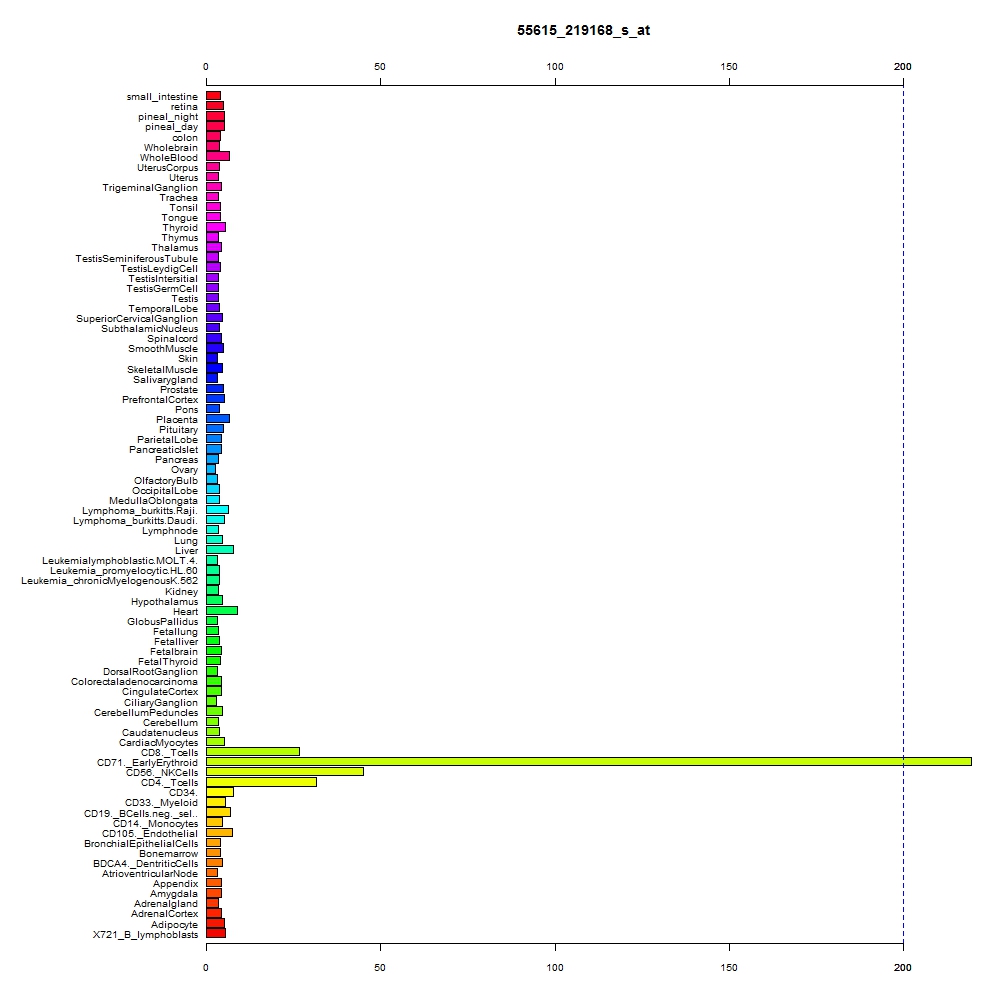Viewport: 1000px width, 1000px height.
Task: Click the TestisLeydigCell label
Action: coord(159,268)
